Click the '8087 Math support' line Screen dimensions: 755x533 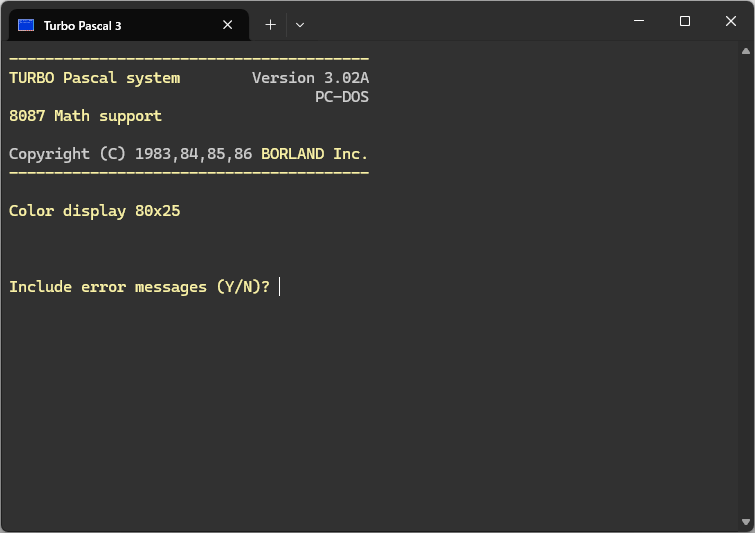[85, 116]
